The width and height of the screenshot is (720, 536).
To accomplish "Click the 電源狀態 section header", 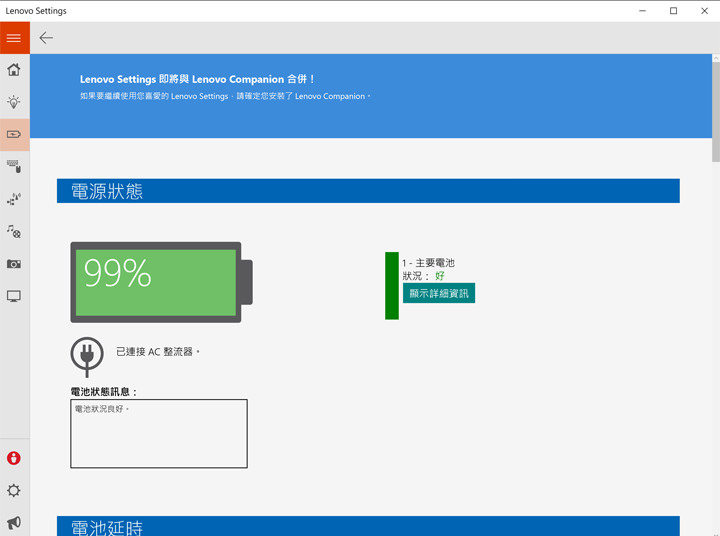I will point(368,191).
